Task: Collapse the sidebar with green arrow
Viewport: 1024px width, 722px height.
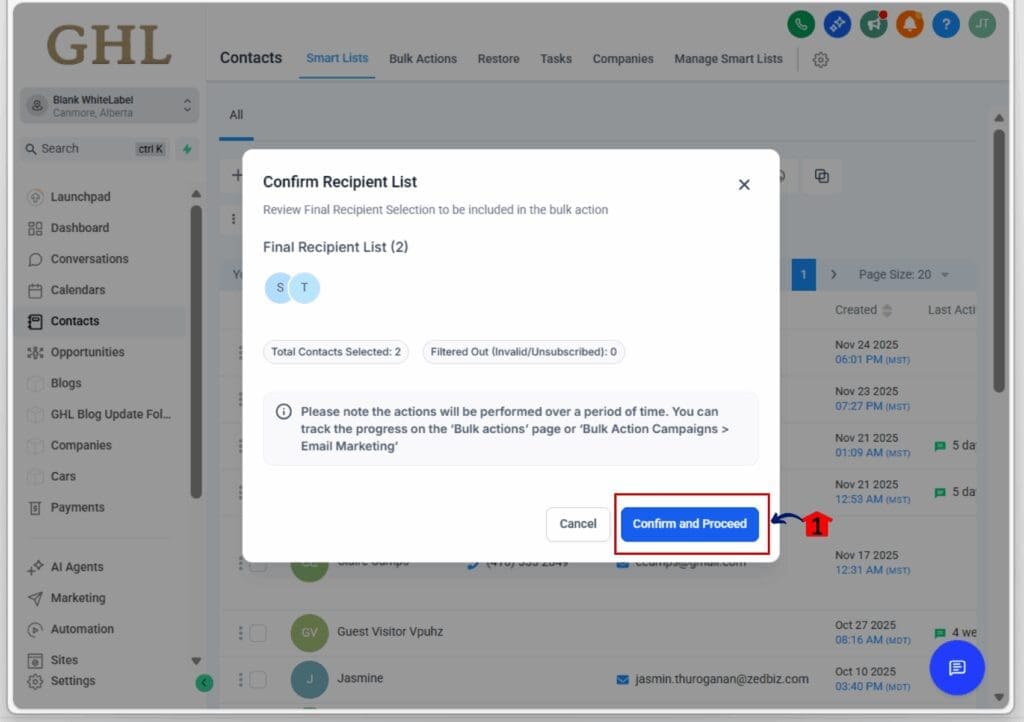Action: click(204, 683)
